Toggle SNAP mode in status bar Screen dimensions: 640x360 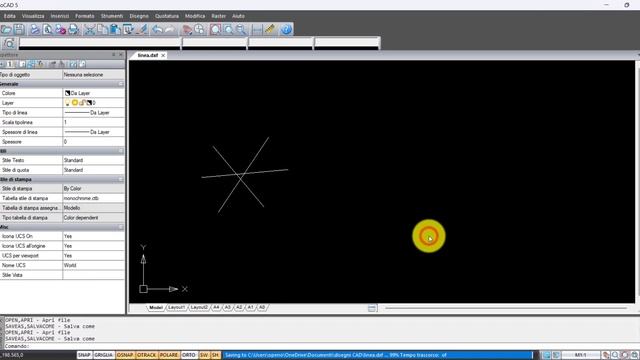pos(84,355)
